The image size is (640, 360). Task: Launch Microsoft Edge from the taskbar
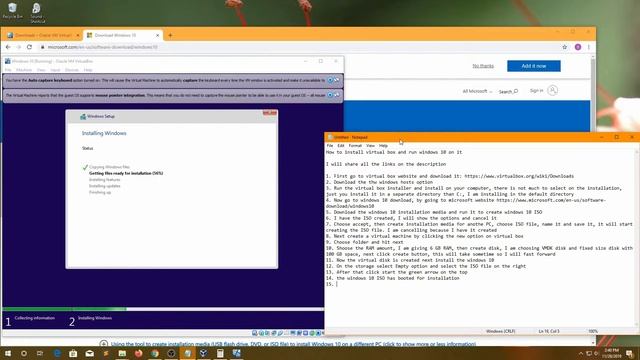click(57, 353)
